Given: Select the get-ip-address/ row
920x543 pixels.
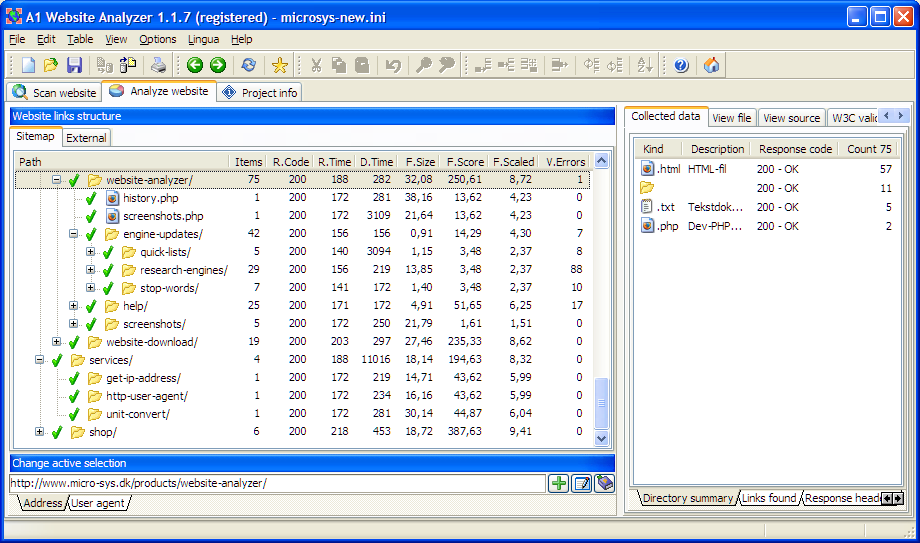Looking at the screenshot, I should (x=303, y=378).
